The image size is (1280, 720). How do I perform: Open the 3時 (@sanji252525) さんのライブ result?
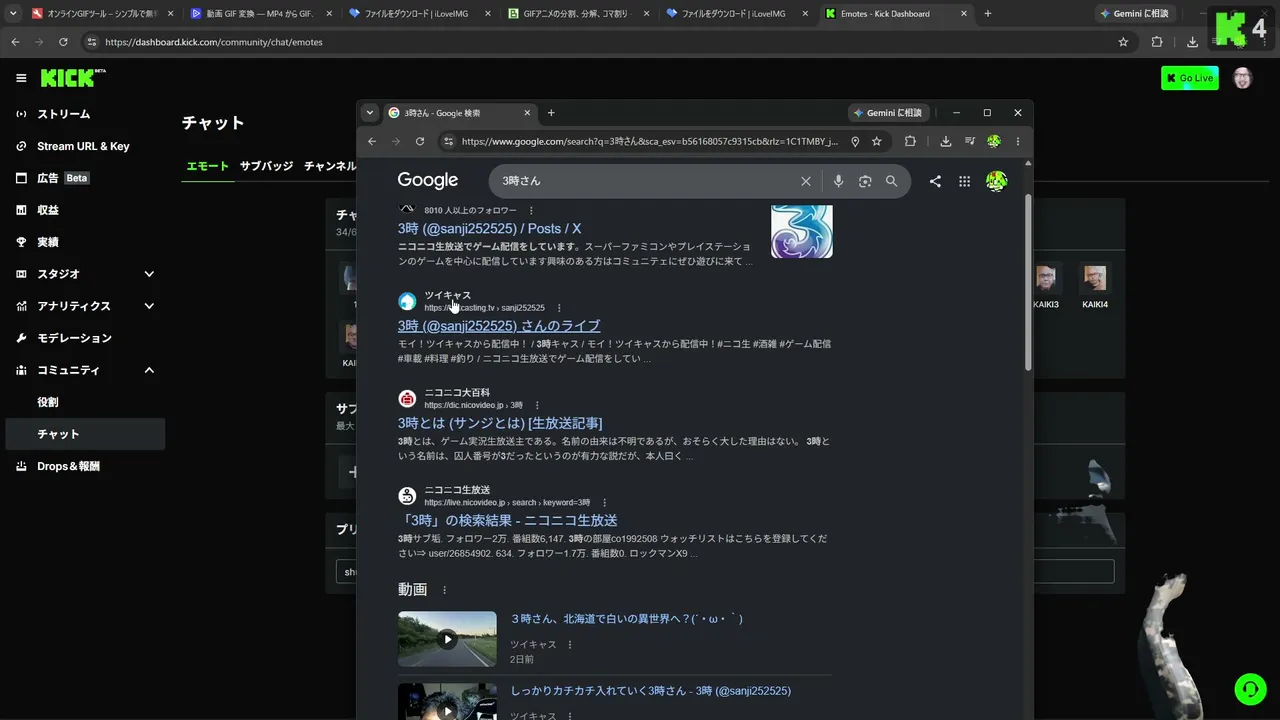tap(499, 326)
